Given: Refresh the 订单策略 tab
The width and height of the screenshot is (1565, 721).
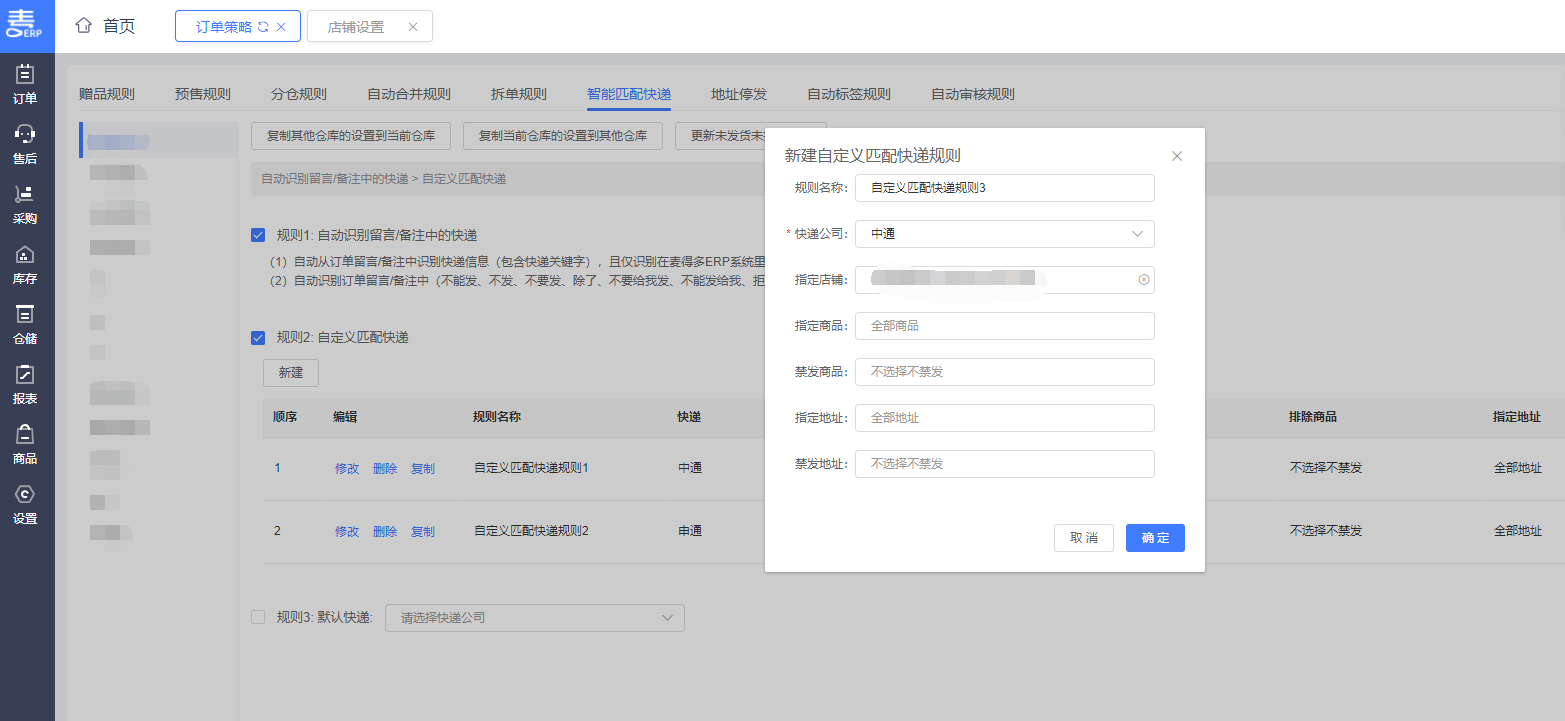Looking at the screenshot, I should point(263,27).
